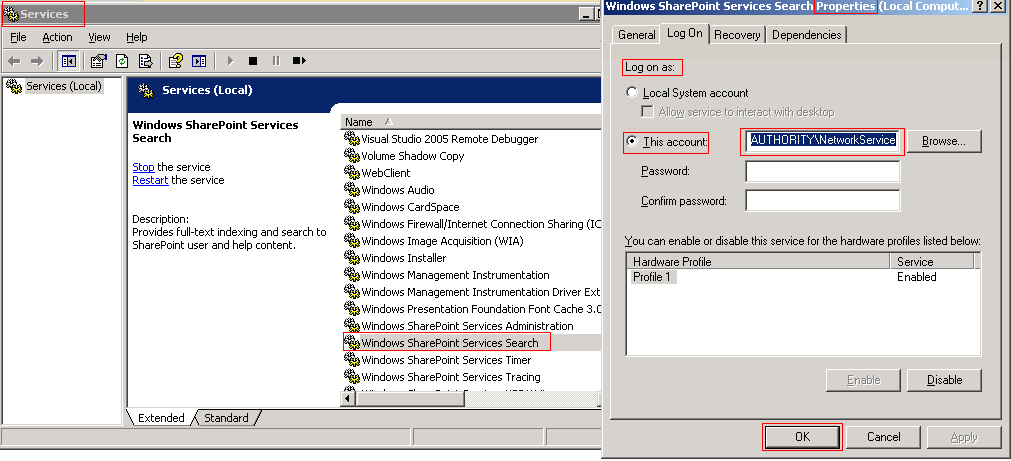Click the Export List toolbar icon
Image resolution: width=1011 pixels, height=461 pixels.
(146, 61)
